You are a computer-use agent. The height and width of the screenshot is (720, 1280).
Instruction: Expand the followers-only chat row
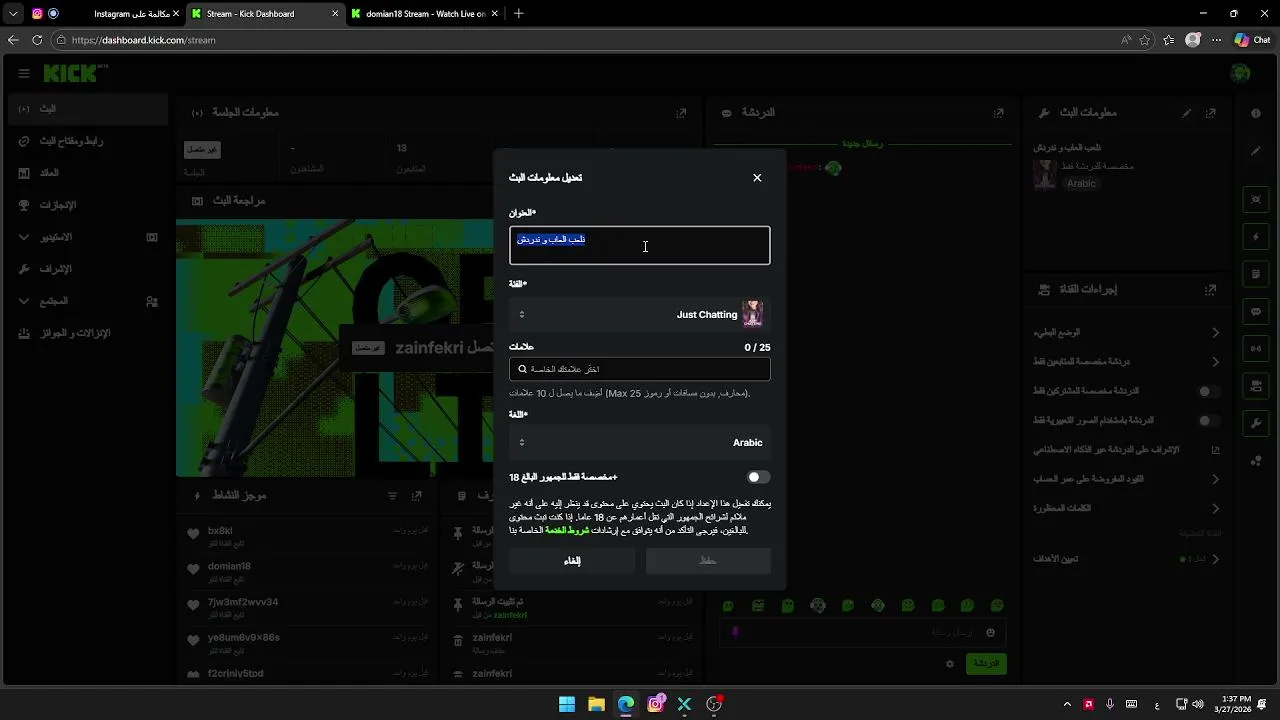pyautogui.click(x=1126, y=361)
